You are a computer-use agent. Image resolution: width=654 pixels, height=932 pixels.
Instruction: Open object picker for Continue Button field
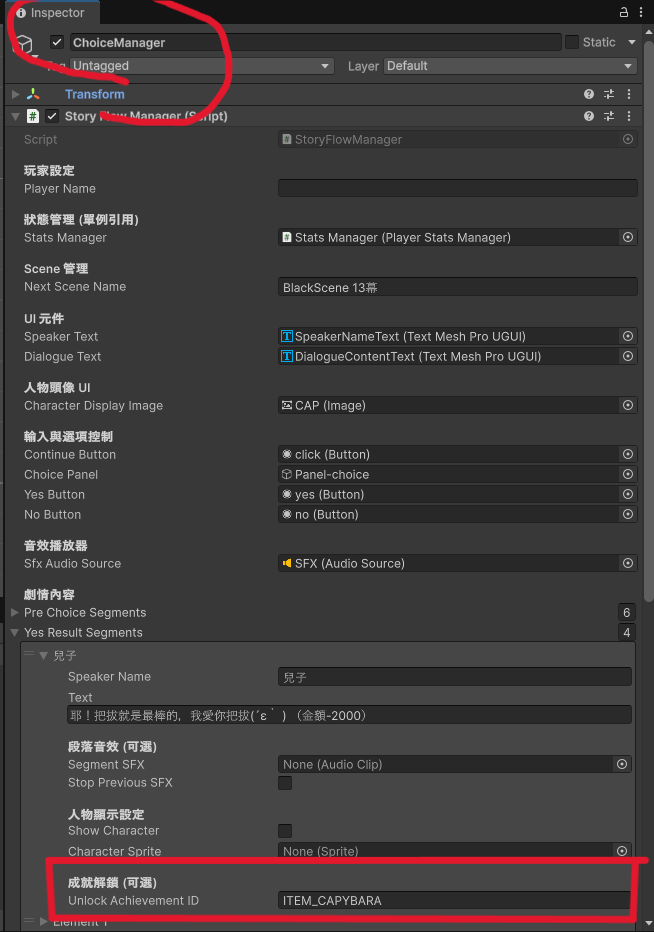(628, 454)
